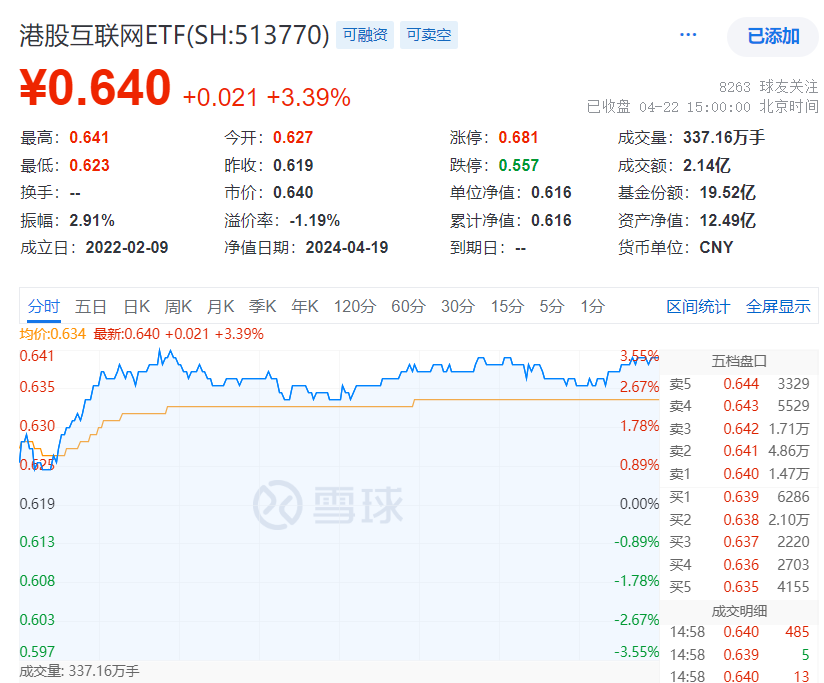Click the 跌停 value 0.557
This screenshot has width=824, height=683.
click(519, 165)
